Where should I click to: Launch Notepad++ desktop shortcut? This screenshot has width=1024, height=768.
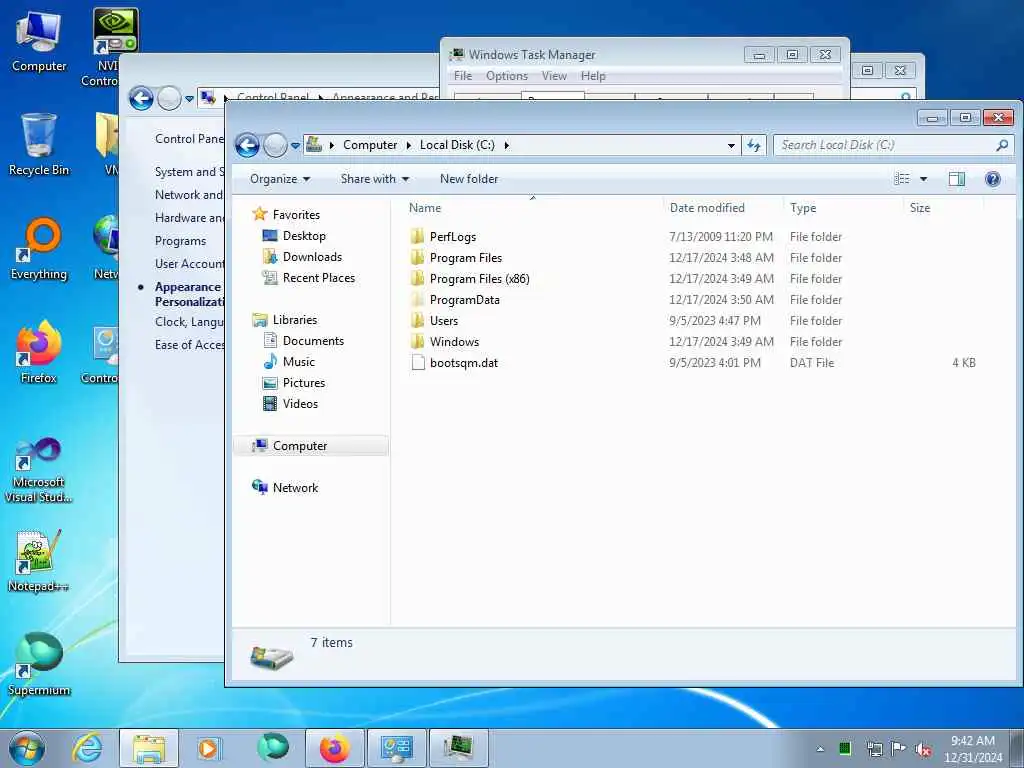[39, 561]
